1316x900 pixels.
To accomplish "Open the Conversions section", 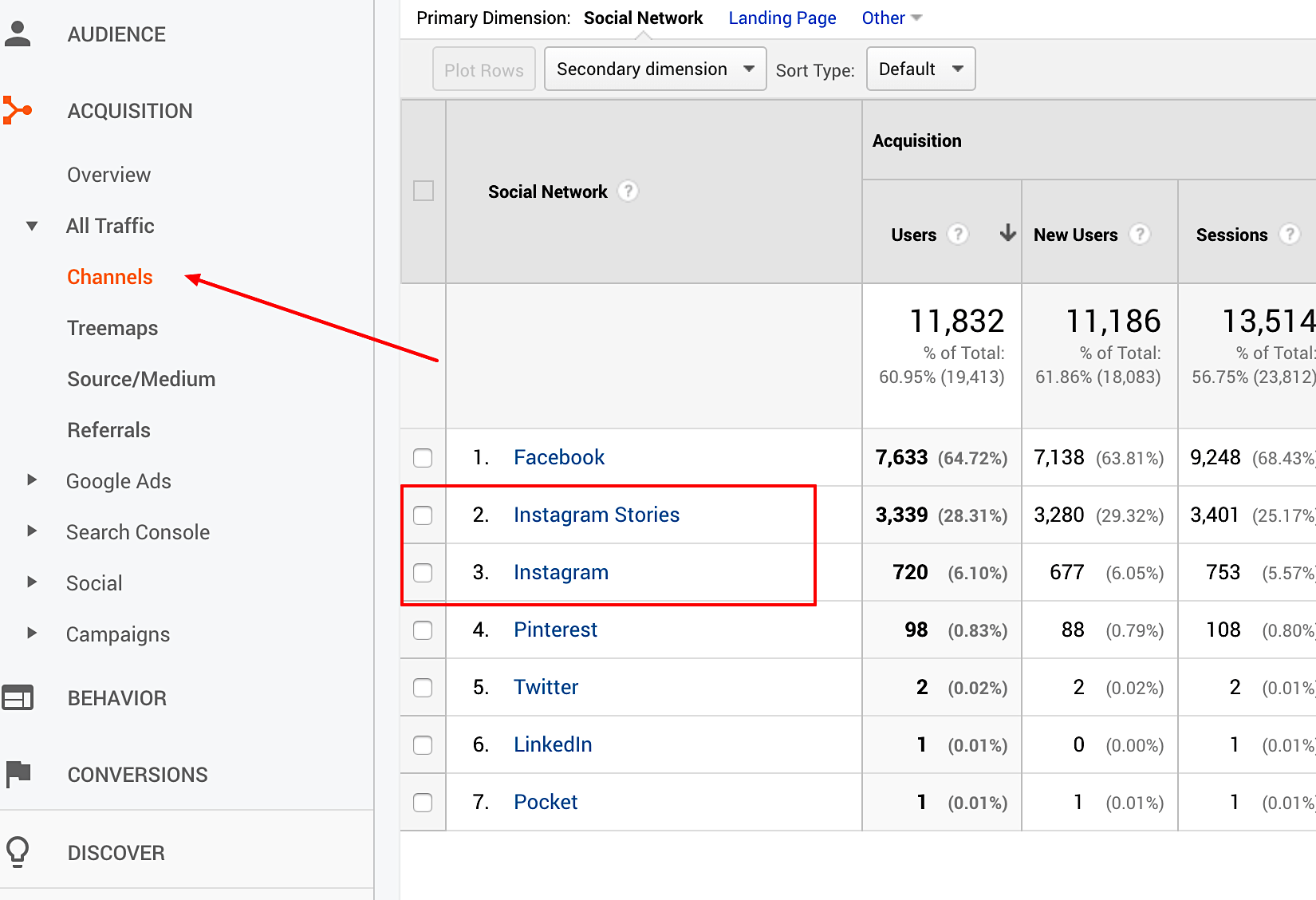I will (x=137, y=775).
